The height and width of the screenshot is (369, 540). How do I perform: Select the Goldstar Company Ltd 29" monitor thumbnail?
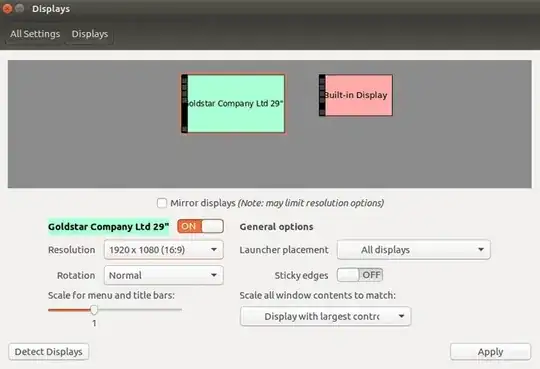pos(233,103)
